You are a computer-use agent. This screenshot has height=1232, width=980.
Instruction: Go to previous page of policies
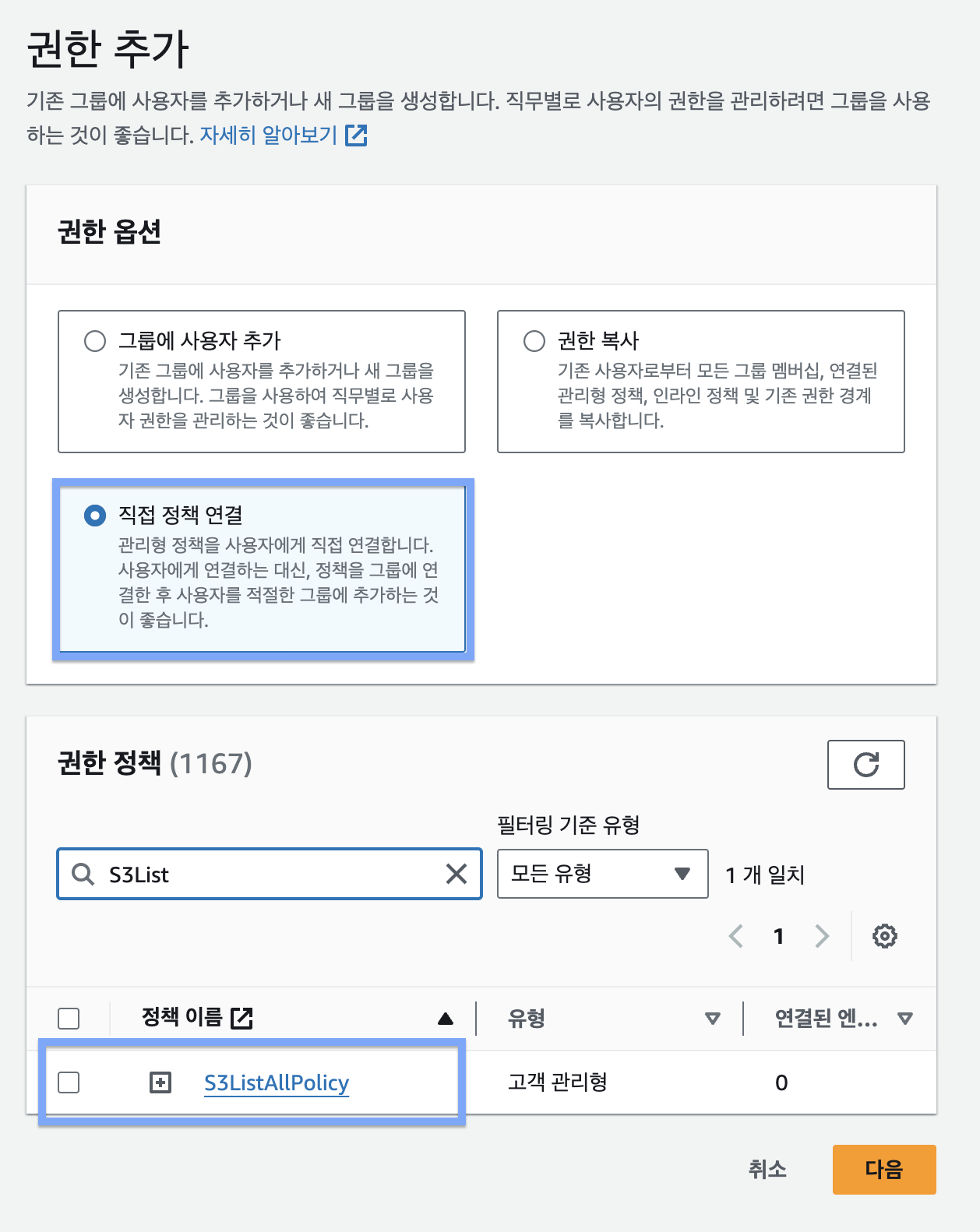(x=735, y=936)
